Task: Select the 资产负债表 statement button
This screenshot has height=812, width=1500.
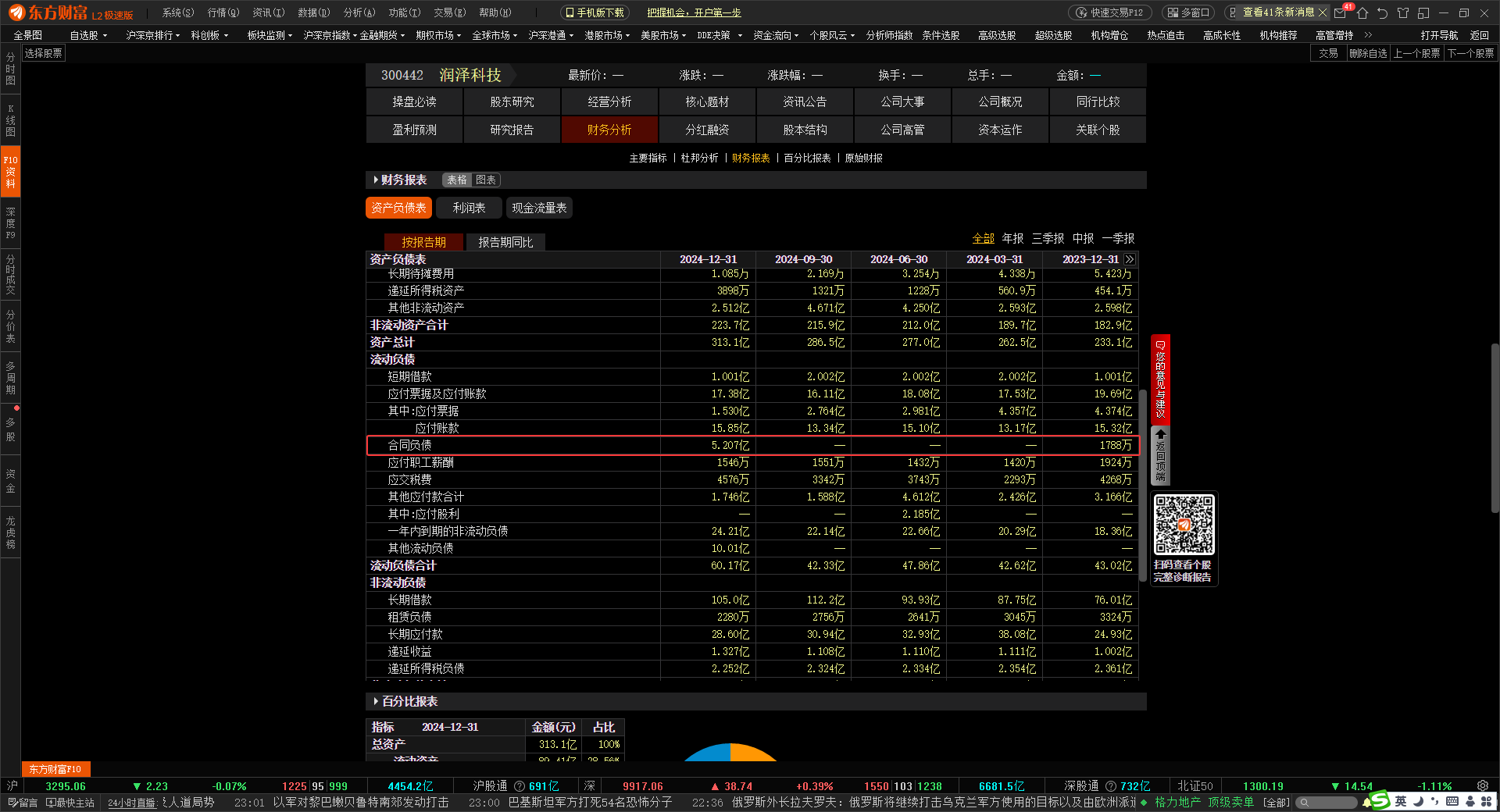Action: tap(398, 208)
